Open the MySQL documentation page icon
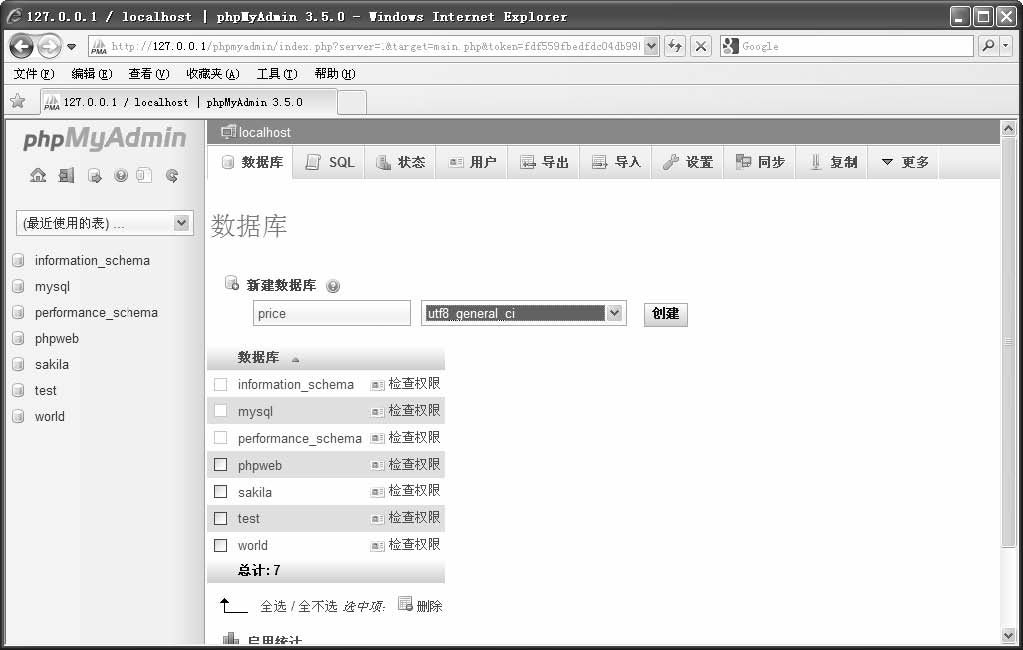1023x650 pixels. [144, 175]
